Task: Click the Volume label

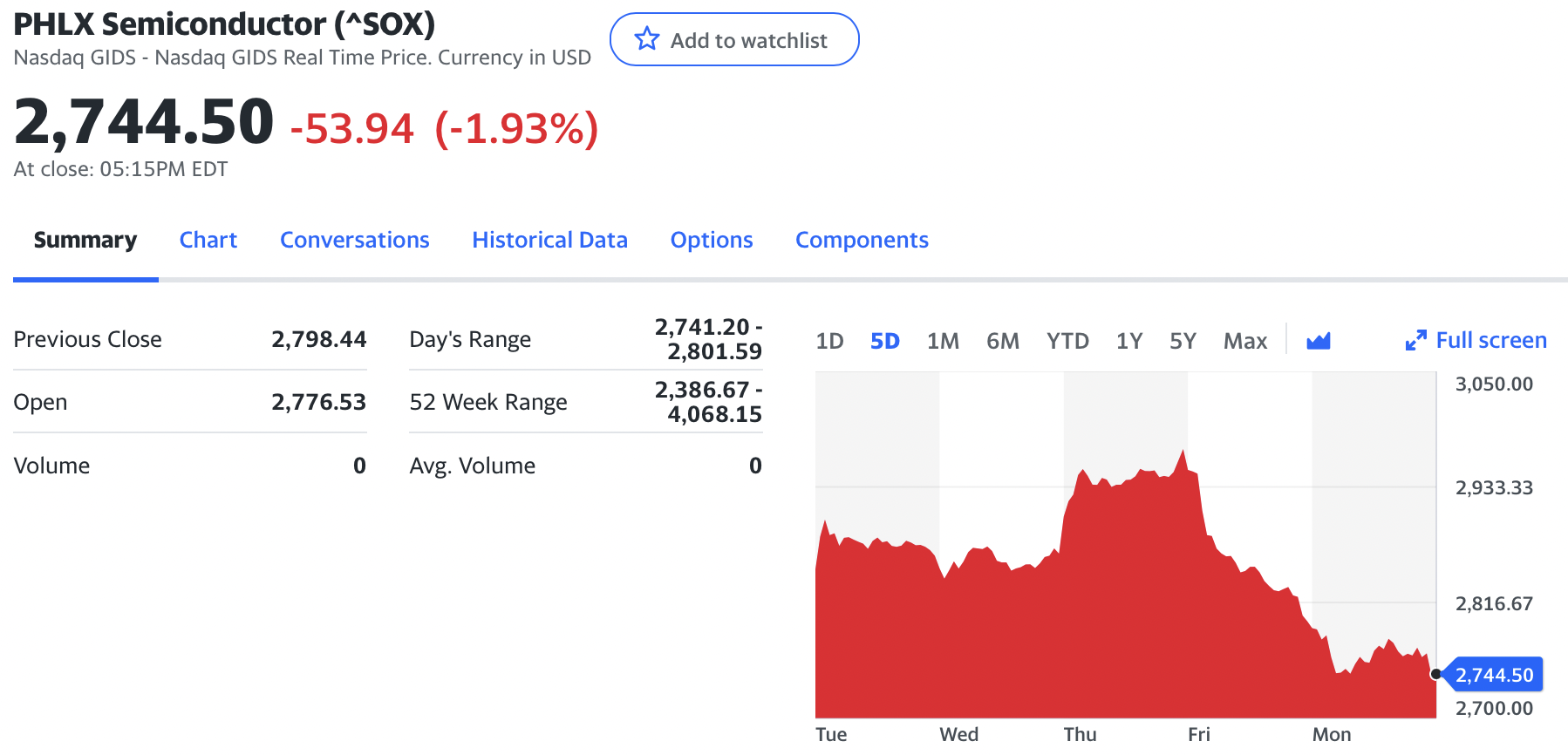Action: coord(51,466)
